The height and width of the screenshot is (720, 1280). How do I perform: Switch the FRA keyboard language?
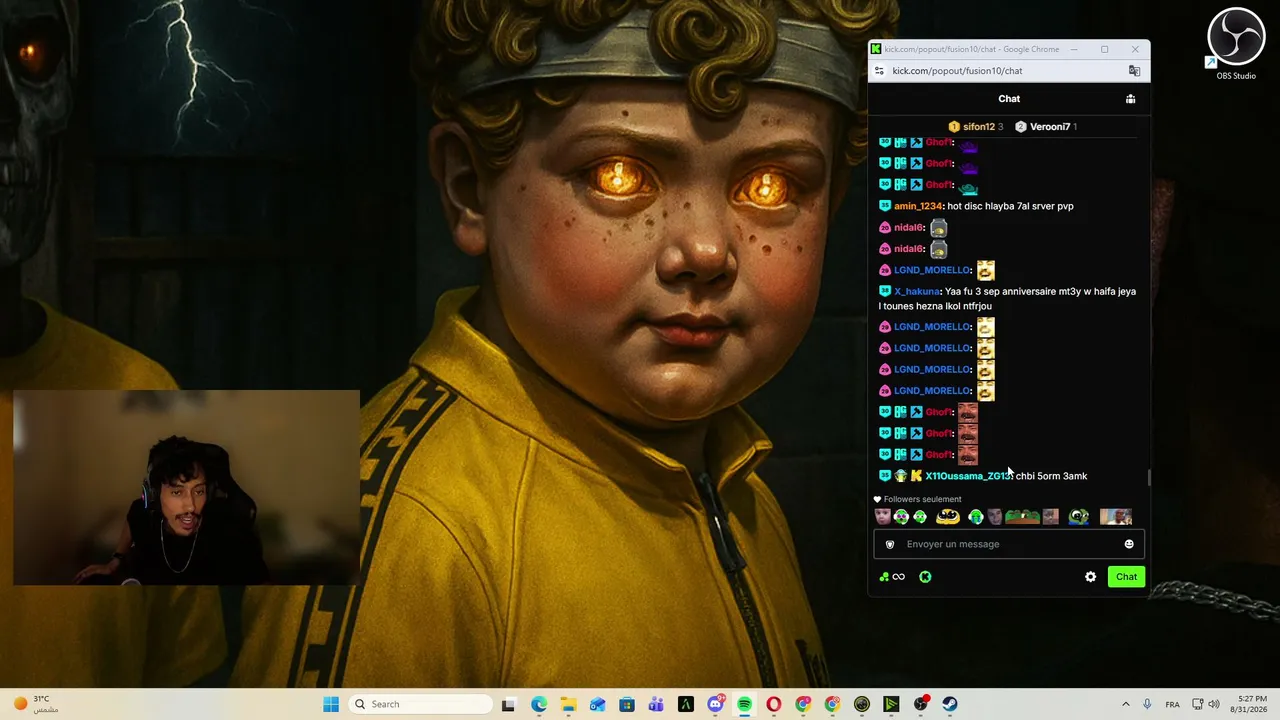pyautogui.click(x=1172, y=704)
